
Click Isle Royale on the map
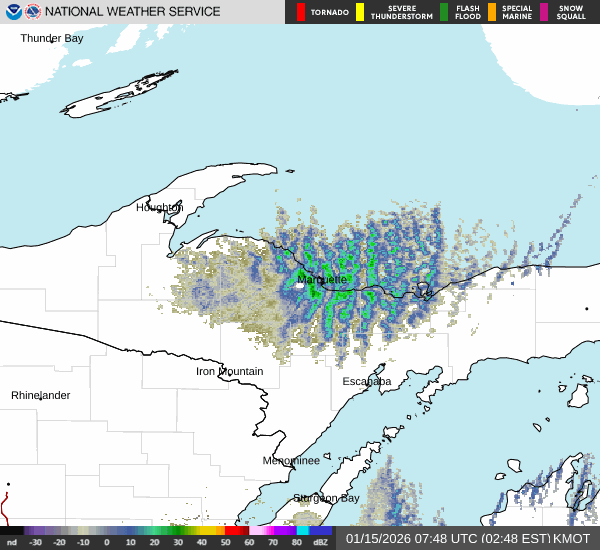[120, 94]
